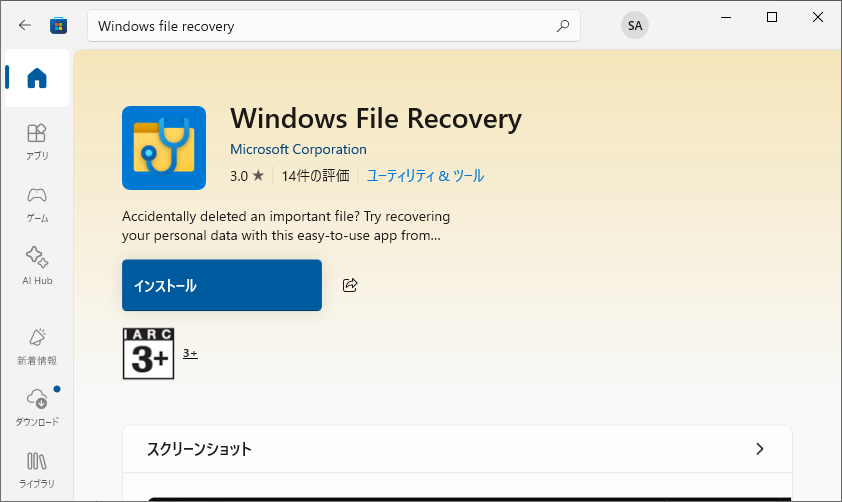
Task: Open ユーティリティ & ツール category link
Action: tap(425, 176)
